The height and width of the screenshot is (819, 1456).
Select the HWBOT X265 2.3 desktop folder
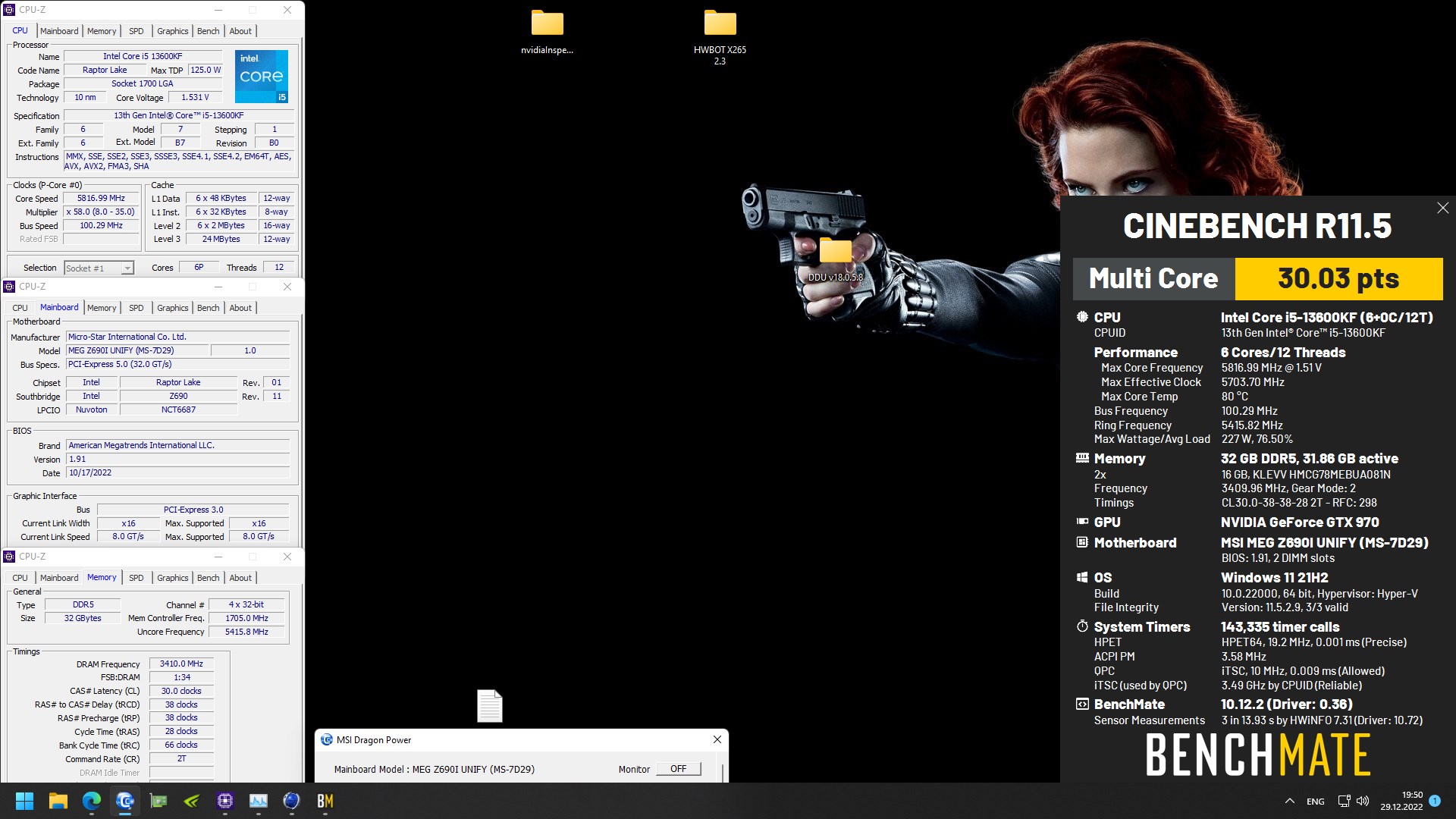pyautogui.click(x=720, y=36)
